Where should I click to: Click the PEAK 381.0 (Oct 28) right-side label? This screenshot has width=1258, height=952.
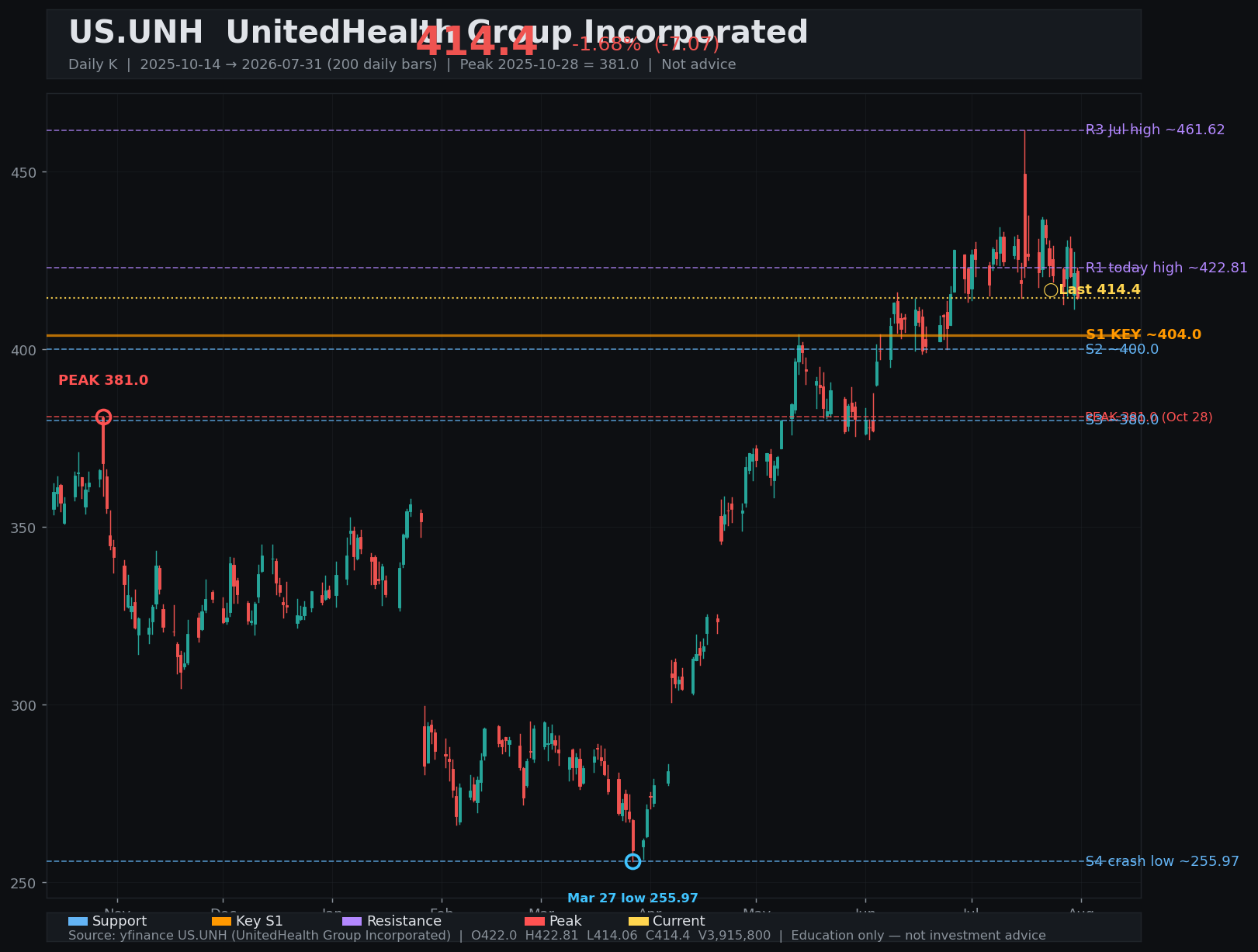pyautogui.click(x=1149, y=417)
